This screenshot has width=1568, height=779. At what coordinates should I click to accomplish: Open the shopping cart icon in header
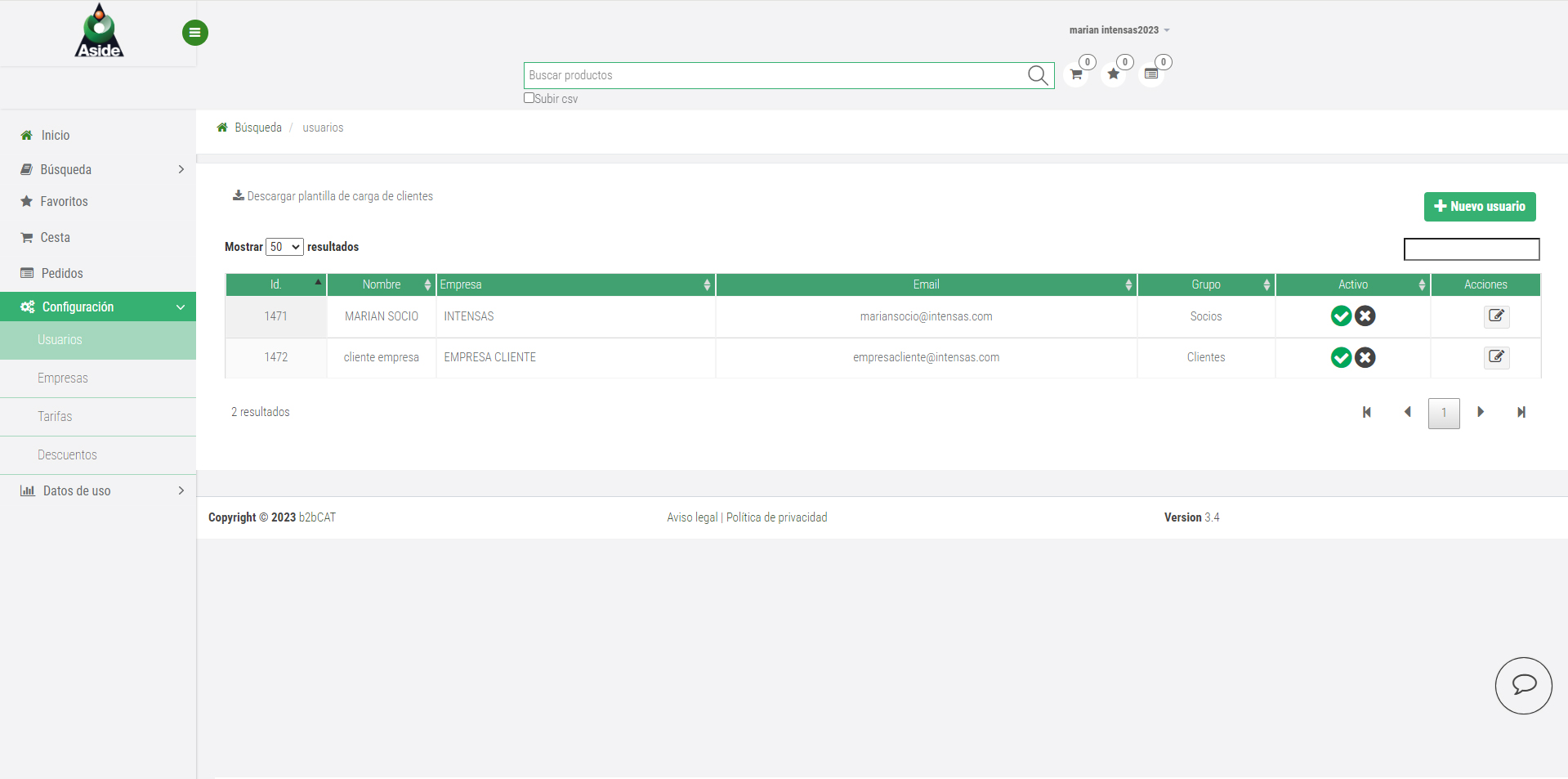point(1076,74)
